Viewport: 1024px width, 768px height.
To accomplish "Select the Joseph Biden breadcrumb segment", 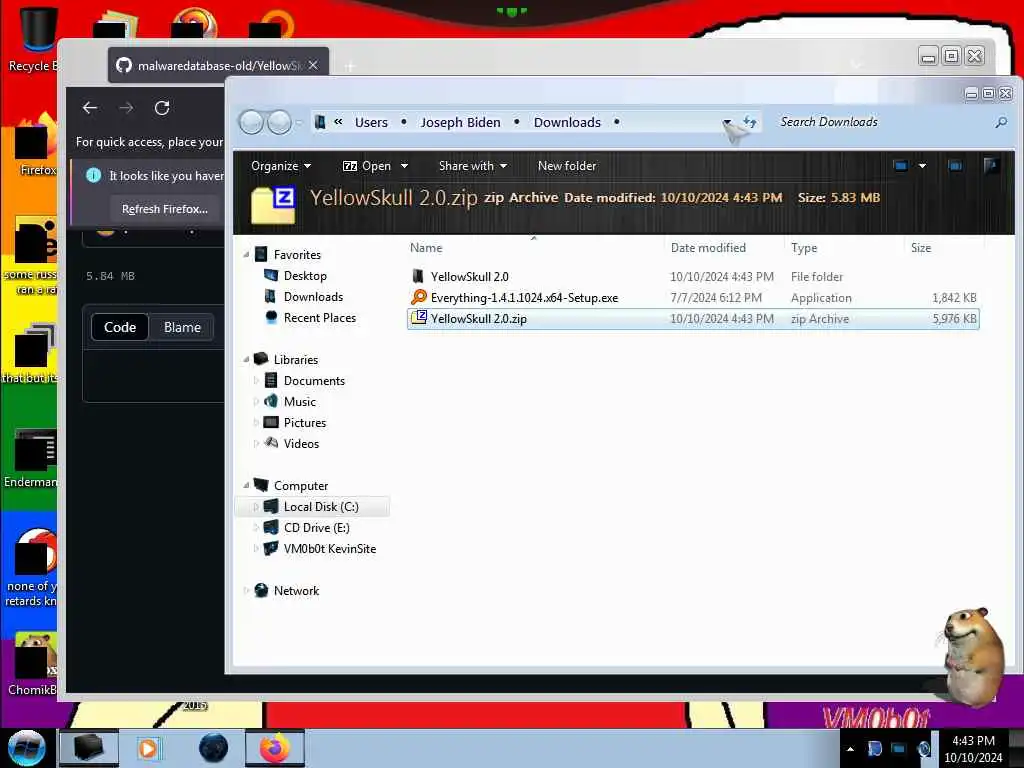I will pos(460,122).
